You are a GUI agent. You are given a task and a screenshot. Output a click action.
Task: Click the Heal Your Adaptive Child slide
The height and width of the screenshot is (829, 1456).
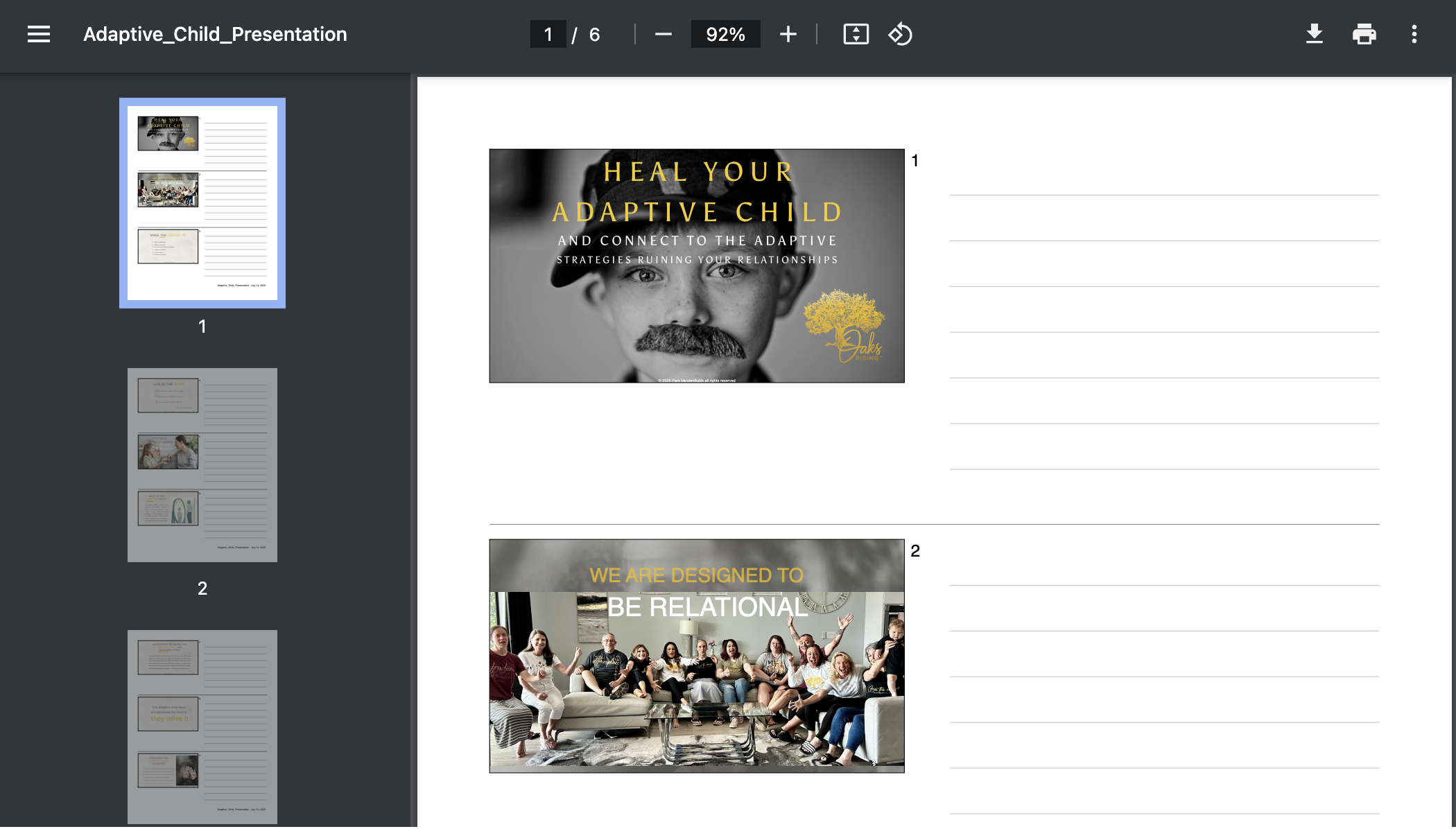click(696, 265)
